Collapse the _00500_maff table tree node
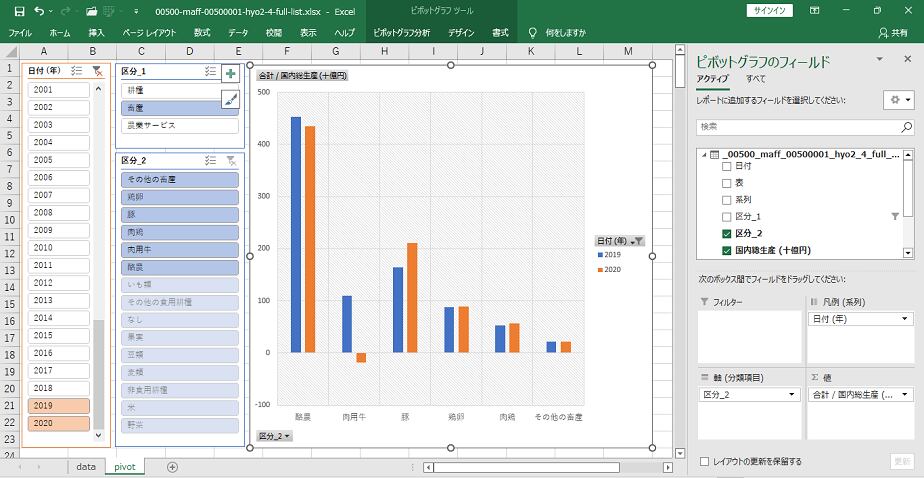Viewport: 924px width, 478px height. 704,154
